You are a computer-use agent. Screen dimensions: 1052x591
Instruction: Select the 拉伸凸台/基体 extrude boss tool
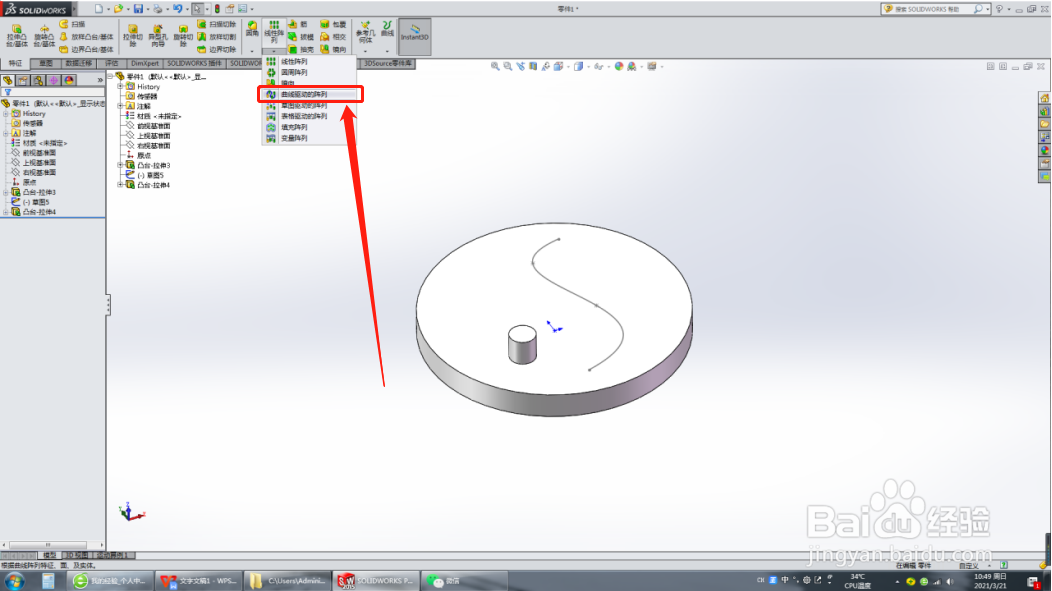[17, 36]
